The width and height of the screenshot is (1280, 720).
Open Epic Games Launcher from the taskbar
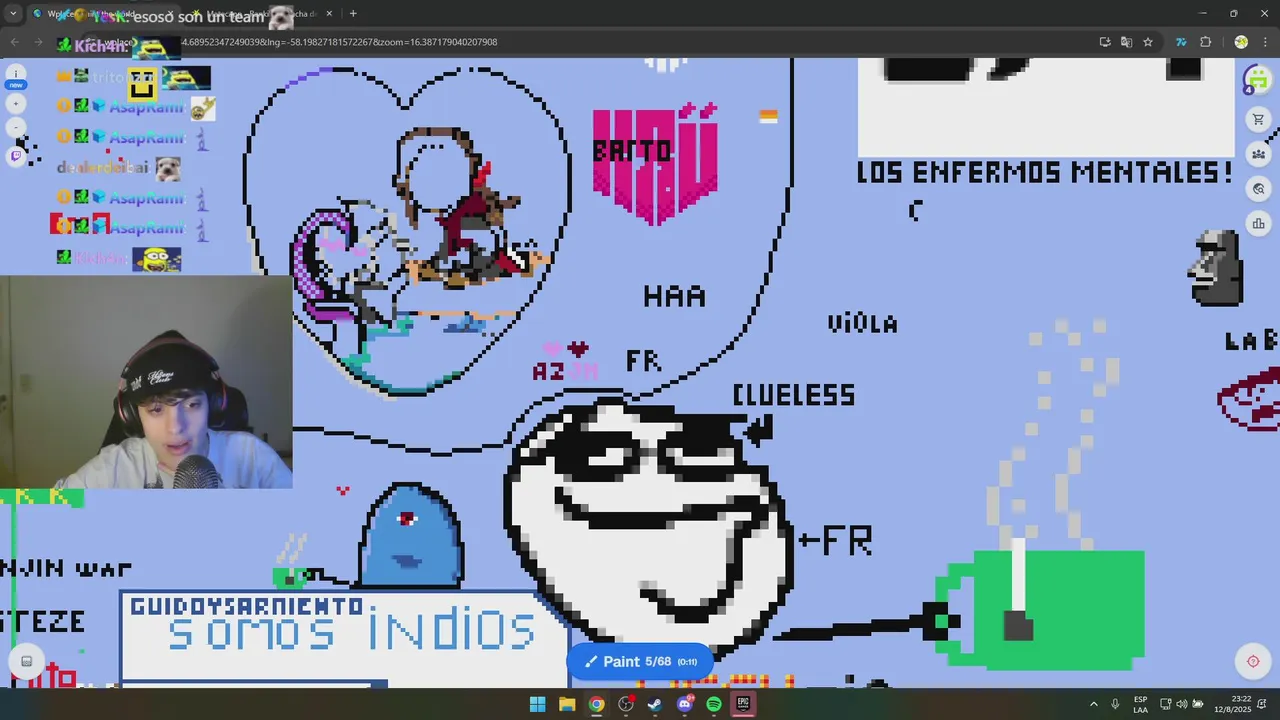point(743,704)
